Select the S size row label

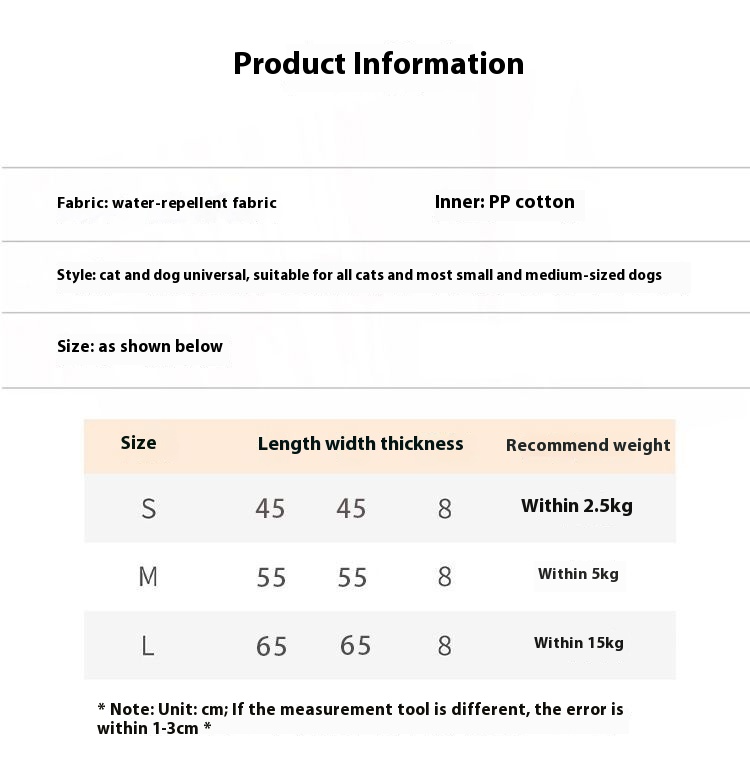pos(149,509)
